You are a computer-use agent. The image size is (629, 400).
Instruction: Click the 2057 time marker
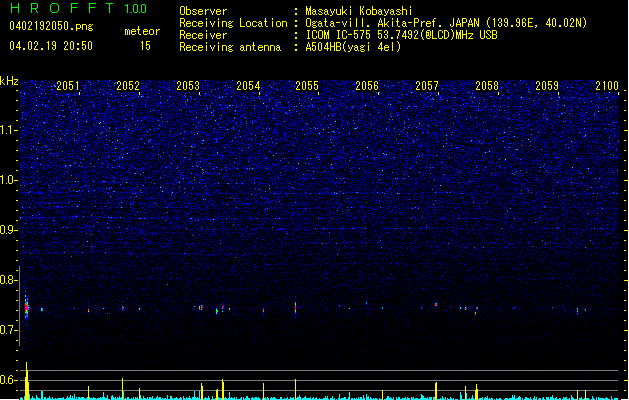click(427, 85)
